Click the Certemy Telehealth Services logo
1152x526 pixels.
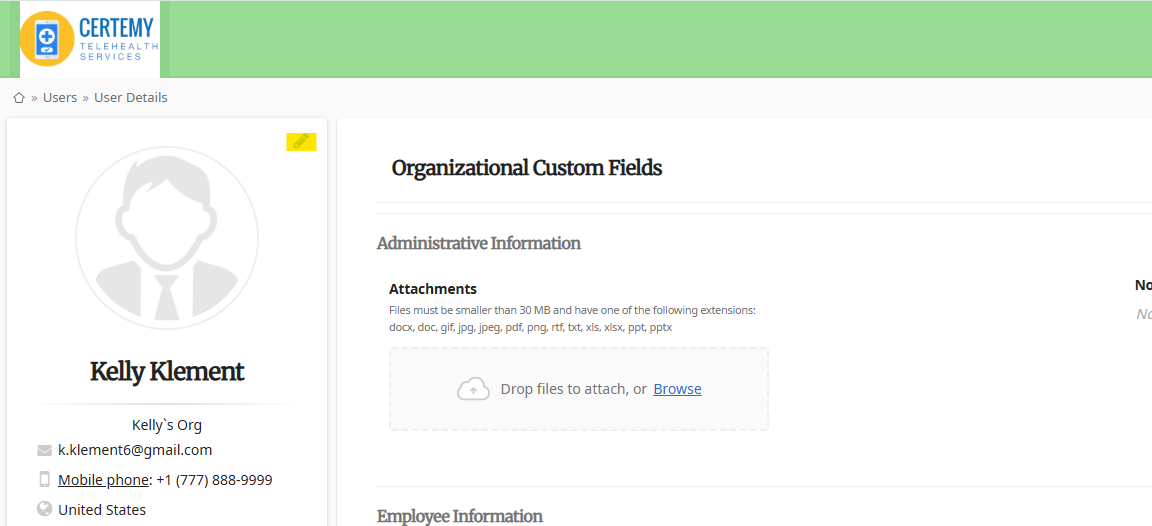click(x=90, y=40)
